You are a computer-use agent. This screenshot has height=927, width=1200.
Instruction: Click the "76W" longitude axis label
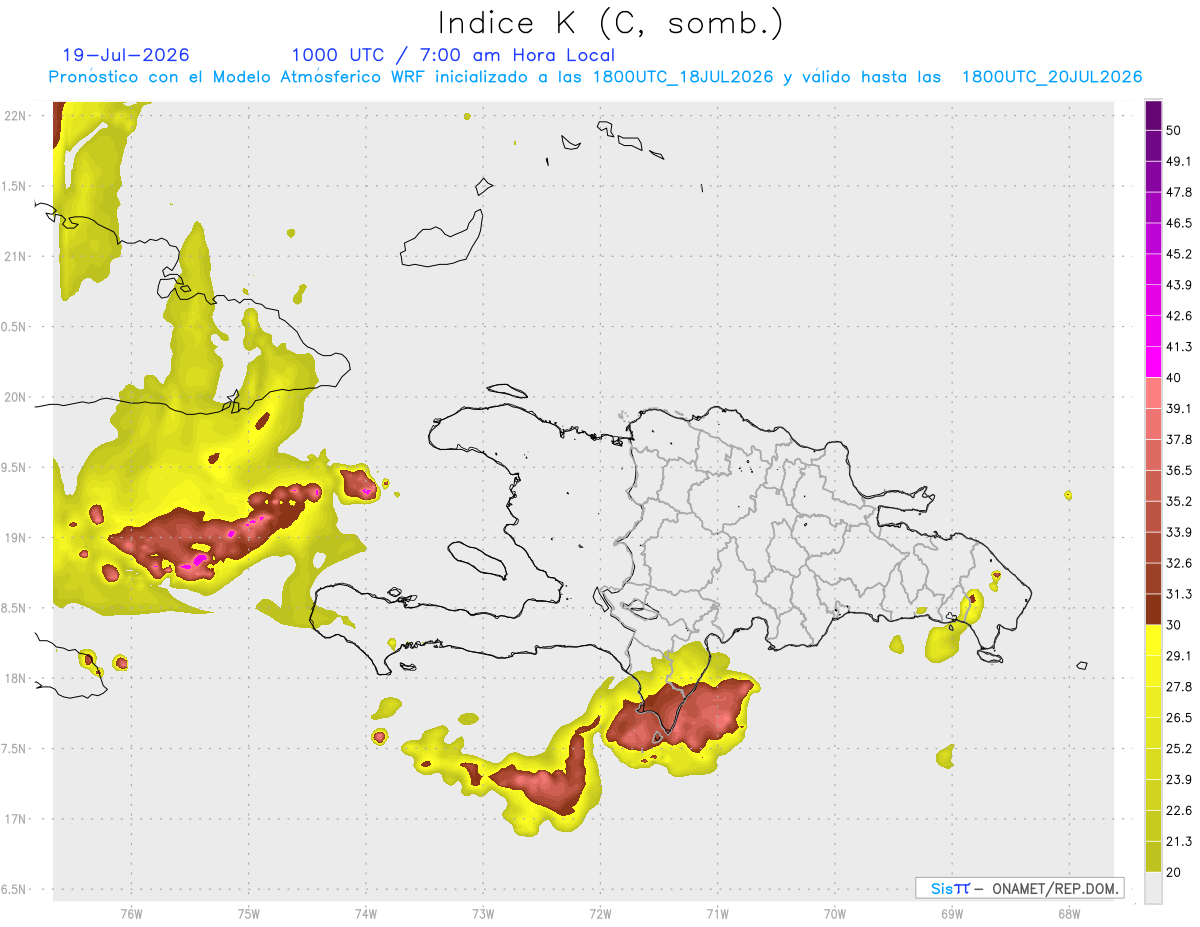[131, 914]
